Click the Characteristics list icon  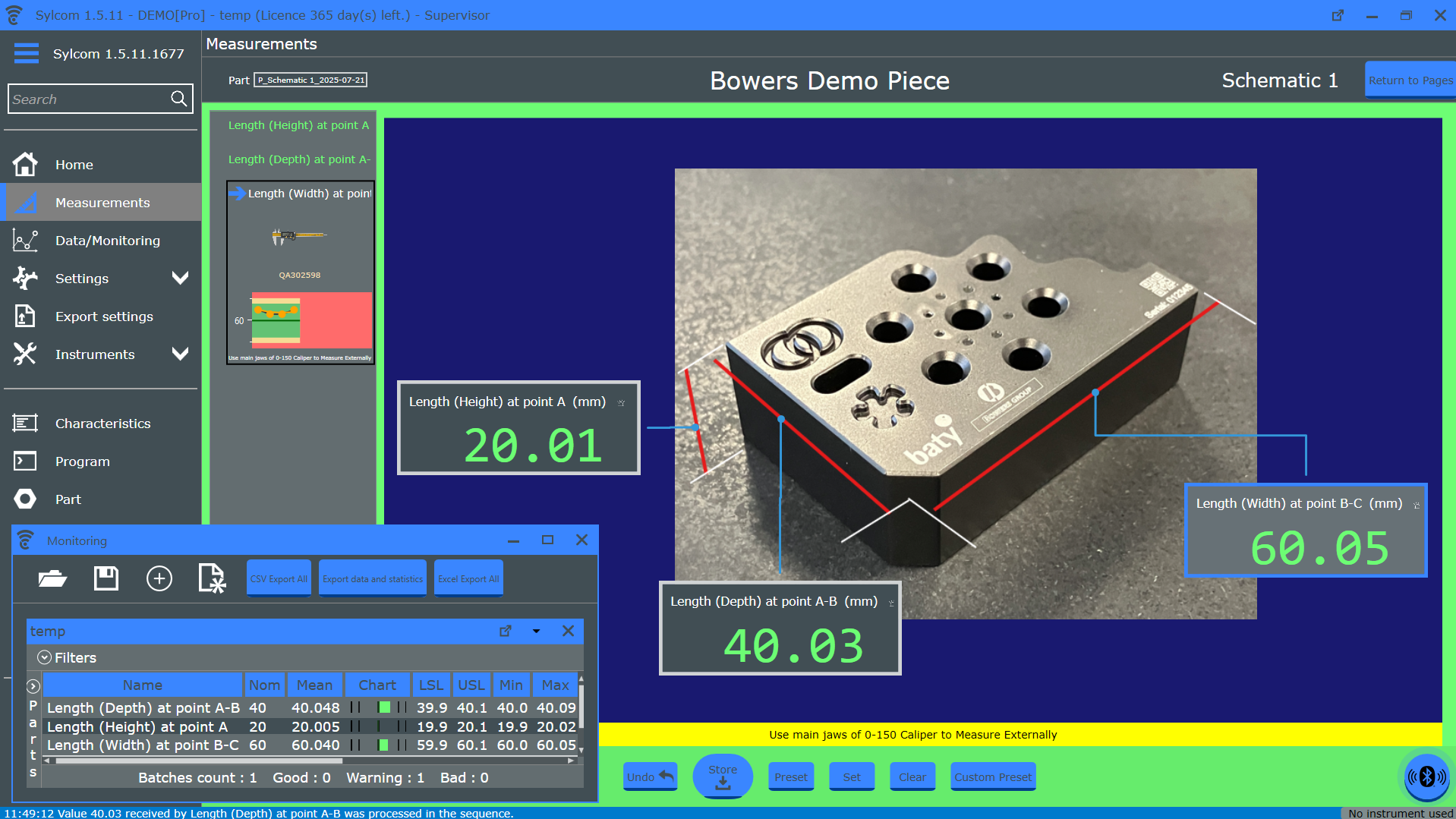[x=25, y=423]
